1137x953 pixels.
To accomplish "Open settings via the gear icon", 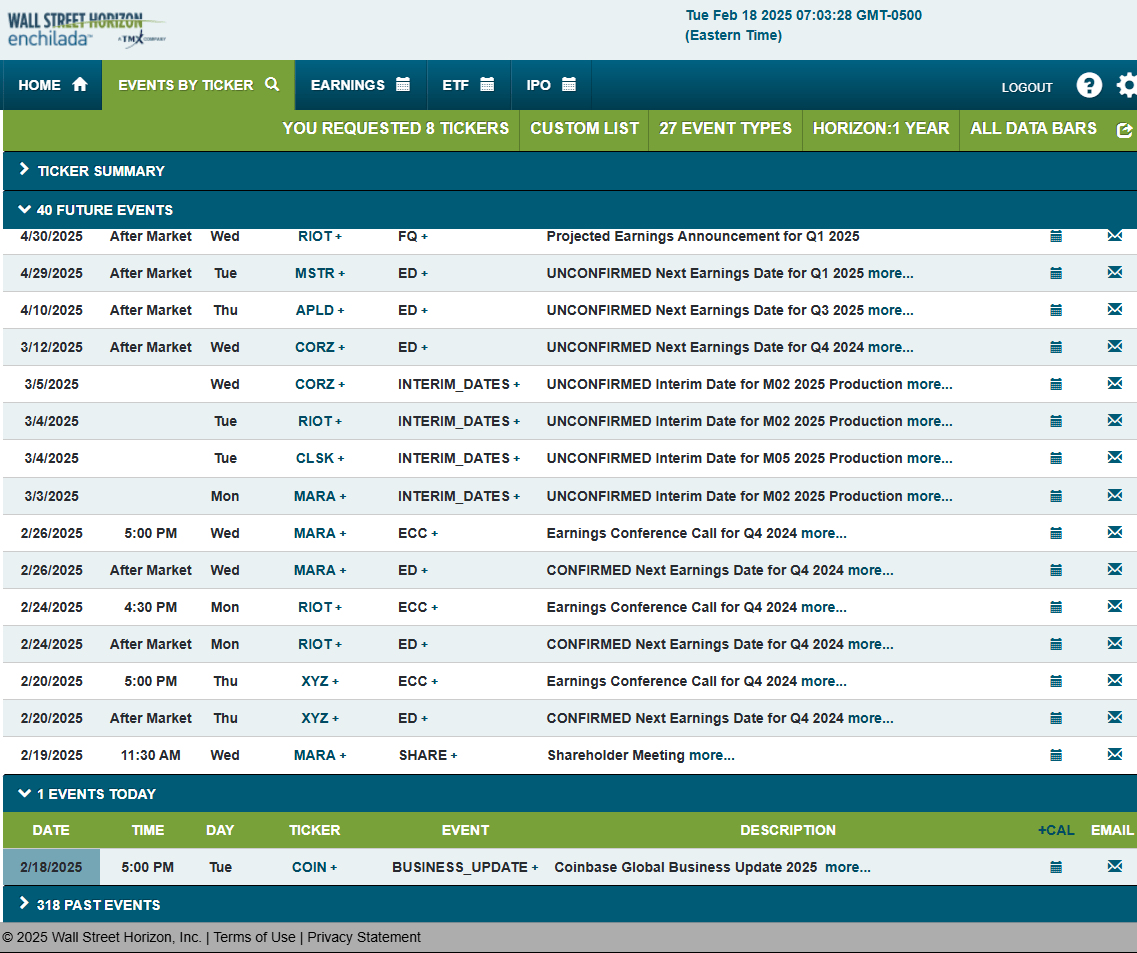I will pos(1126,86).
